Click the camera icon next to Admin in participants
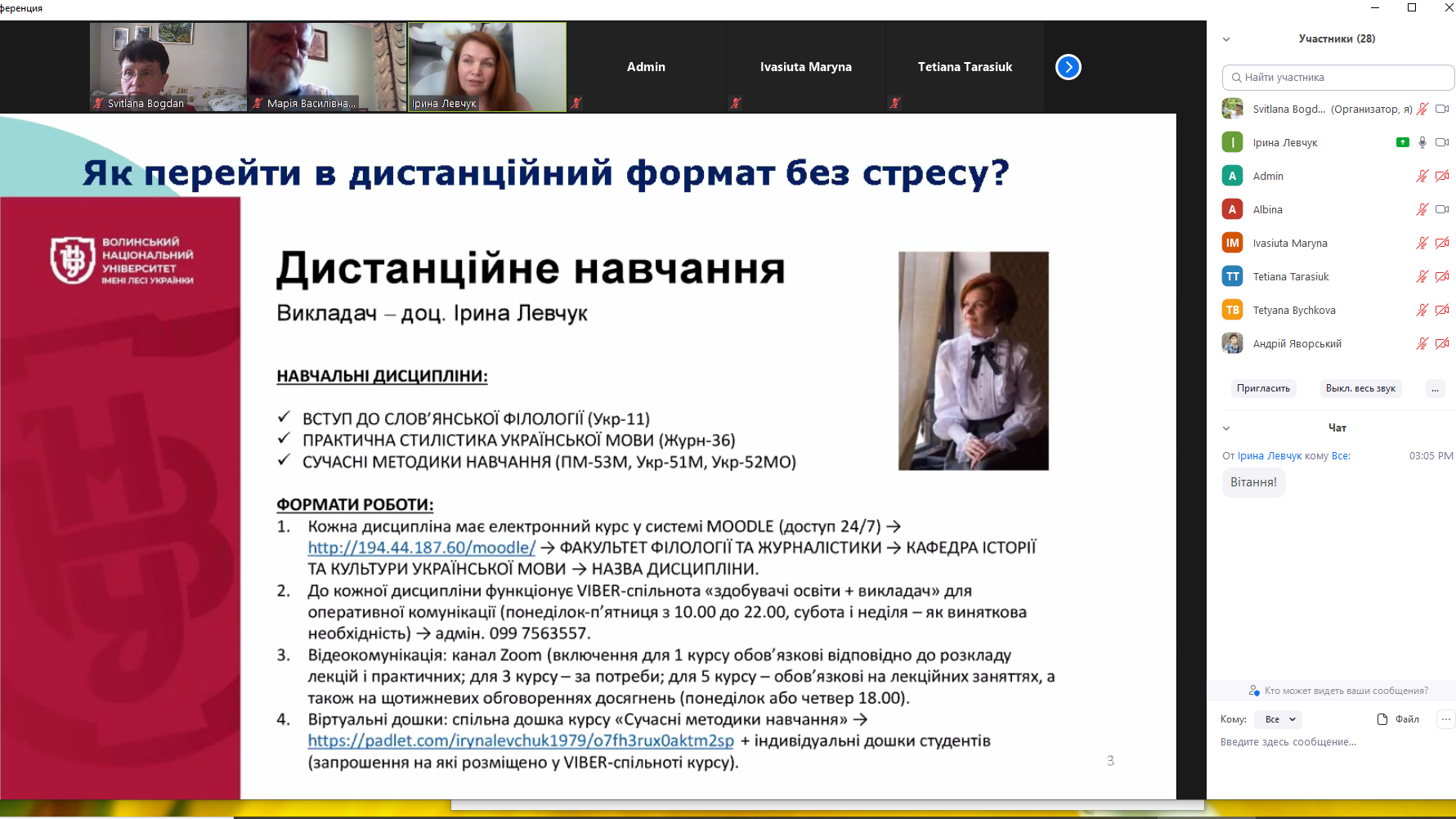The image size is (1456, 819). [x=1442, y=175]
